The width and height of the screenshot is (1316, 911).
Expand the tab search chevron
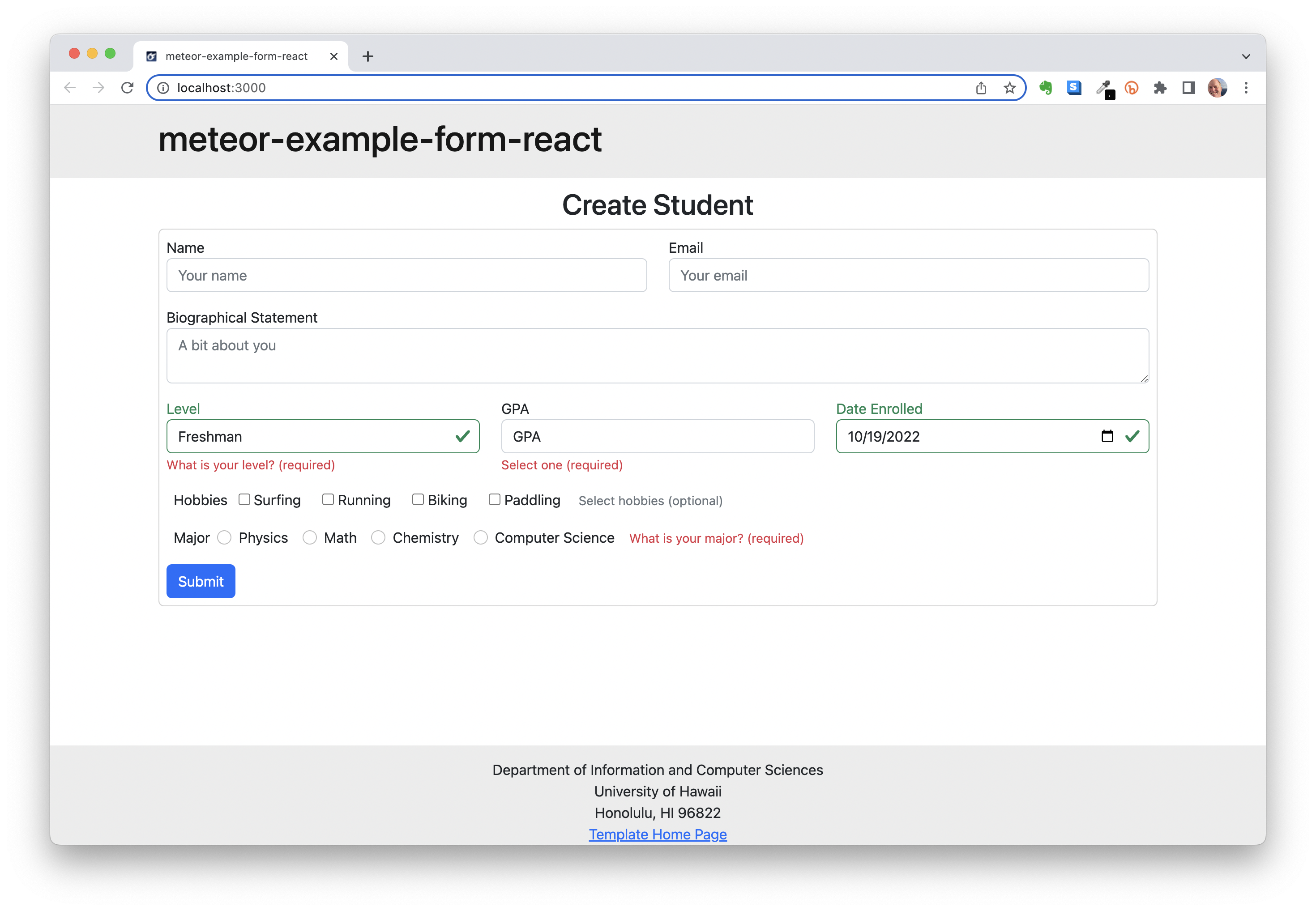[x=1246, y=56]
